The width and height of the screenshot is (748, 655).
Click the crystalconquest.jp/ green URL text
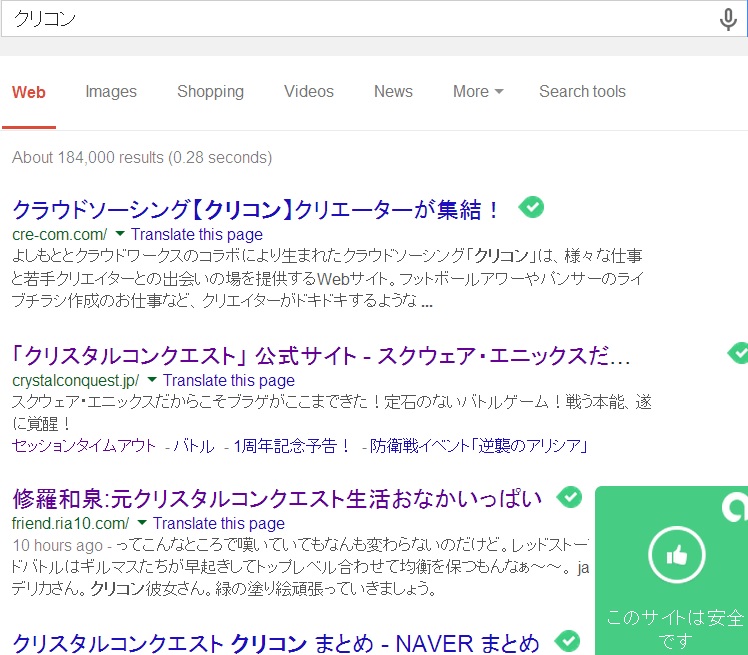tap(75, 381)
